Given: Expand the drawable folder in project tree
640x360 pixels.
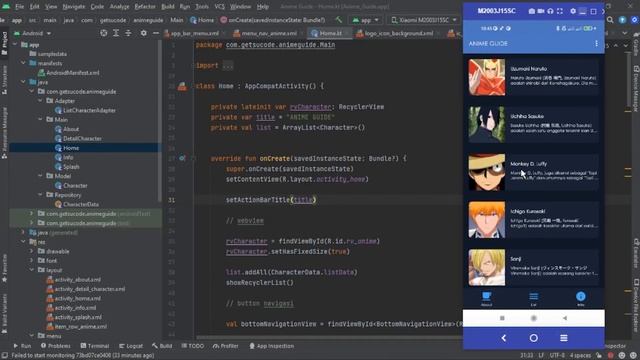Looking at the screenshot, I should pos(31,251).
